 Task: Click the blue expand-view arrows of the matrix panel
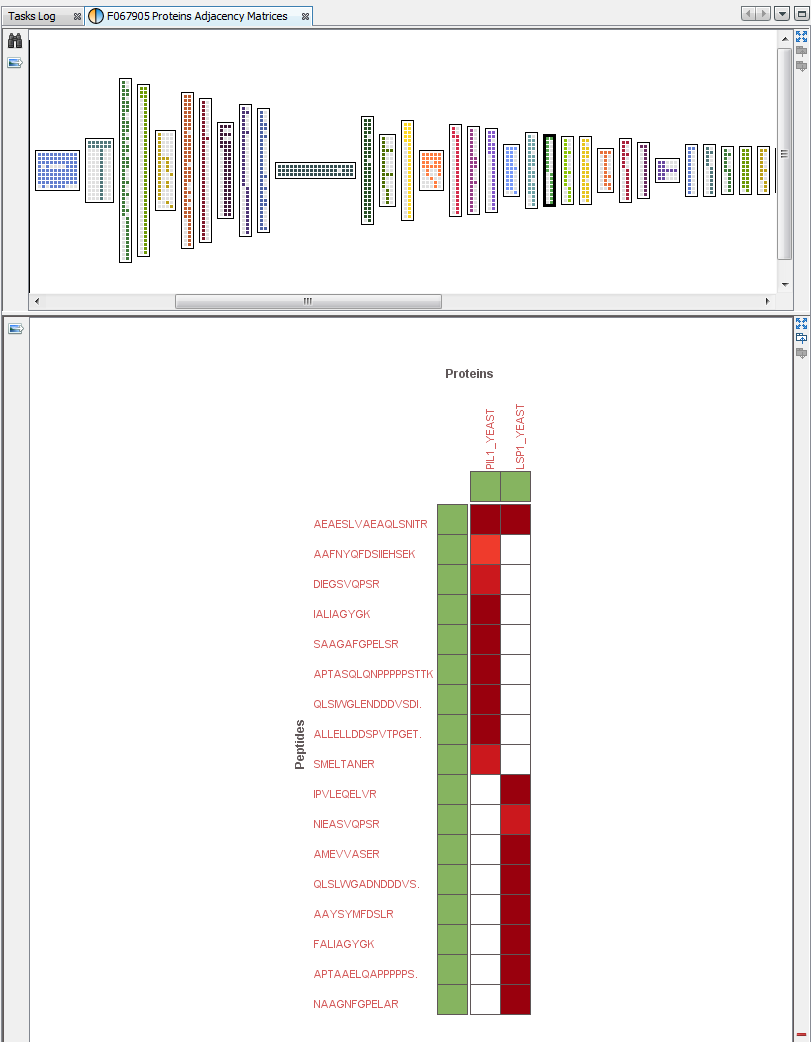[x=801, y=324]
